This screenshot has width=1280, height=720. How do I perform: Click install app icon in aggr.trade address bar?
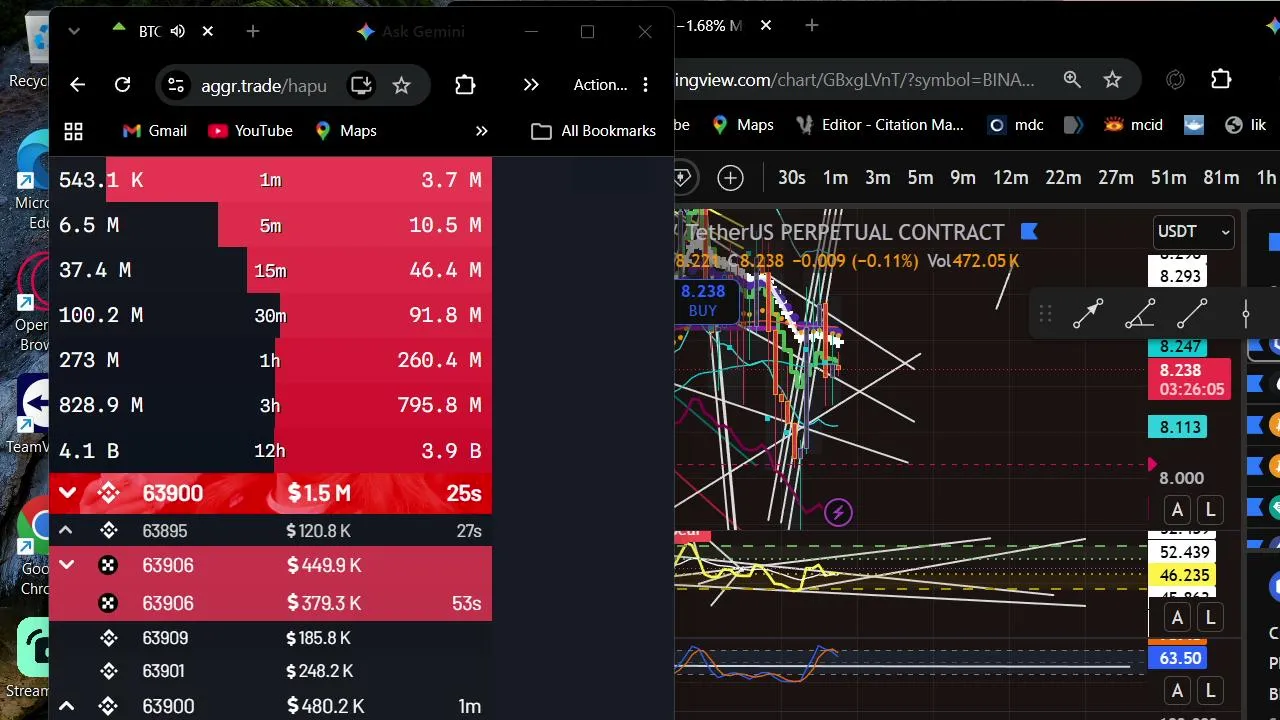[361, 85]
